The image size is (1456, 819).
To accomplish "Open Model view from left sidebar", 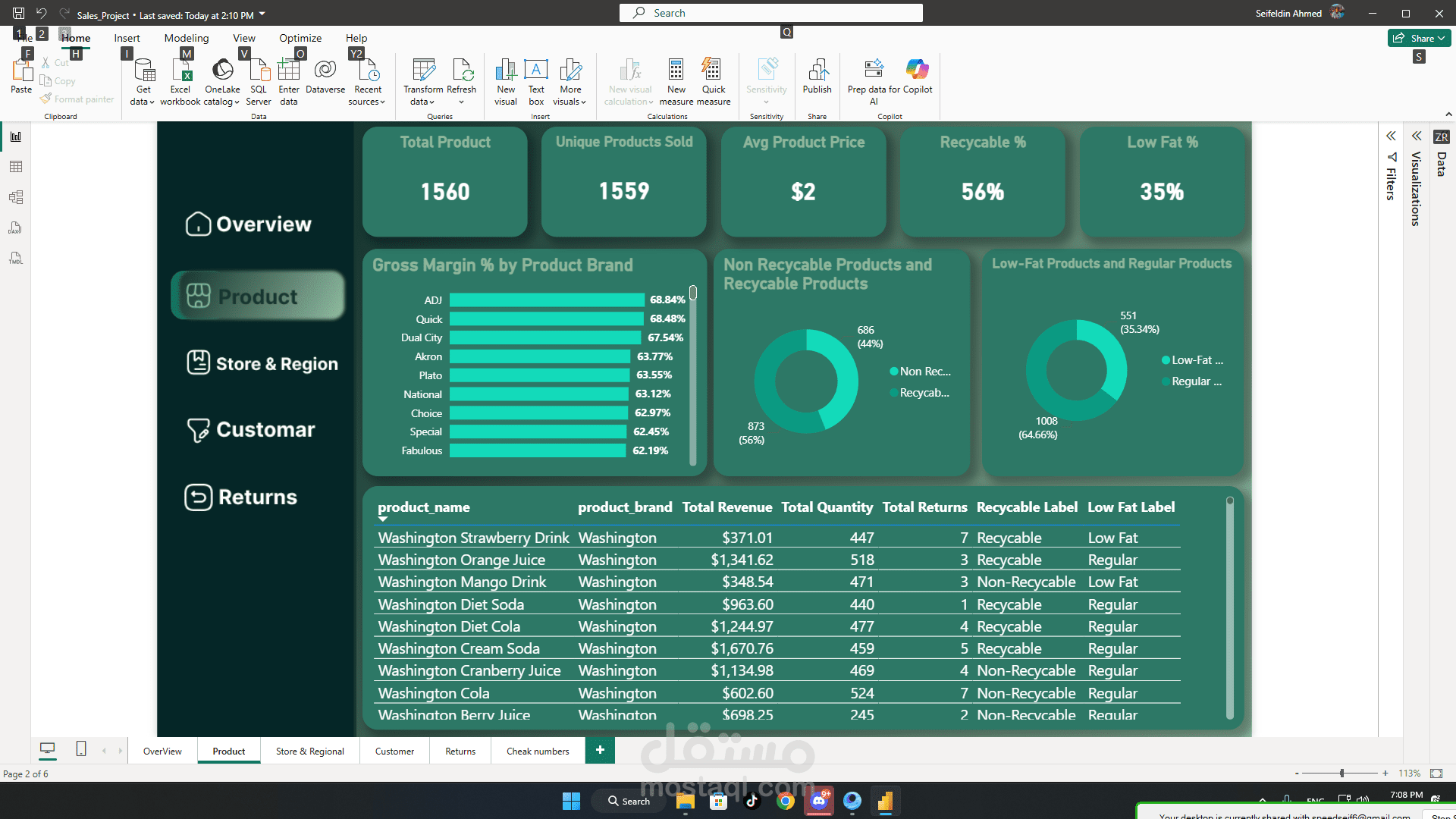I will tap(15, 197).
